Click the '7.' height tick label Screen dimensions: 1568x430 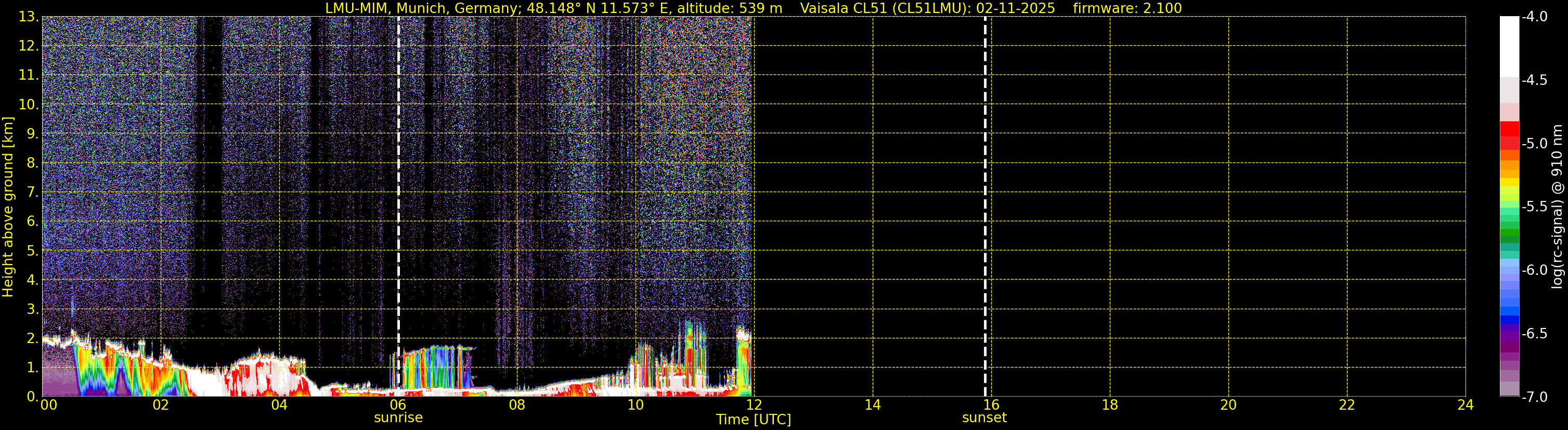click(32, 192)
